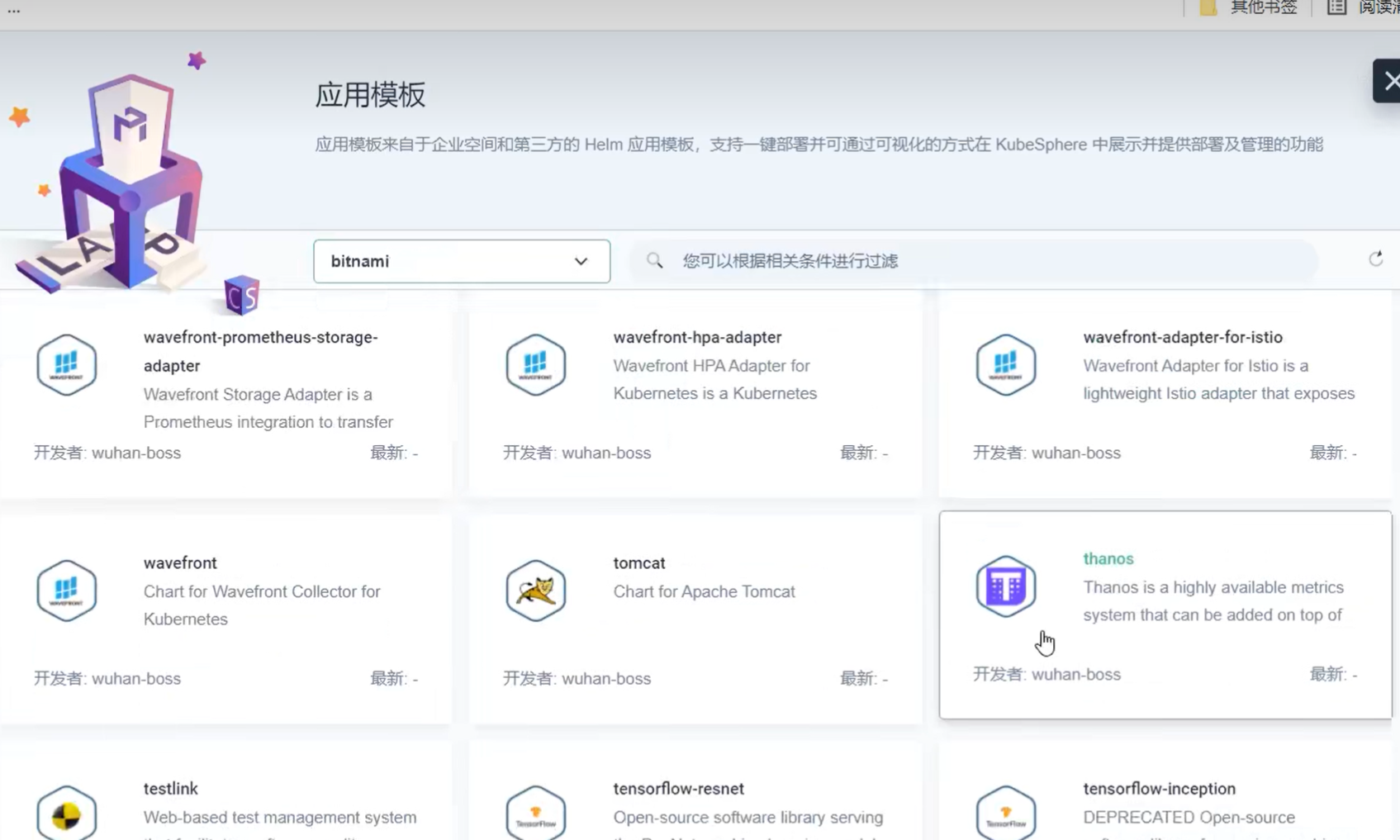This screenshot has width=1400, height=840.
Task: Click the refresh icon beside the search bar
Action: point(1375,259)
